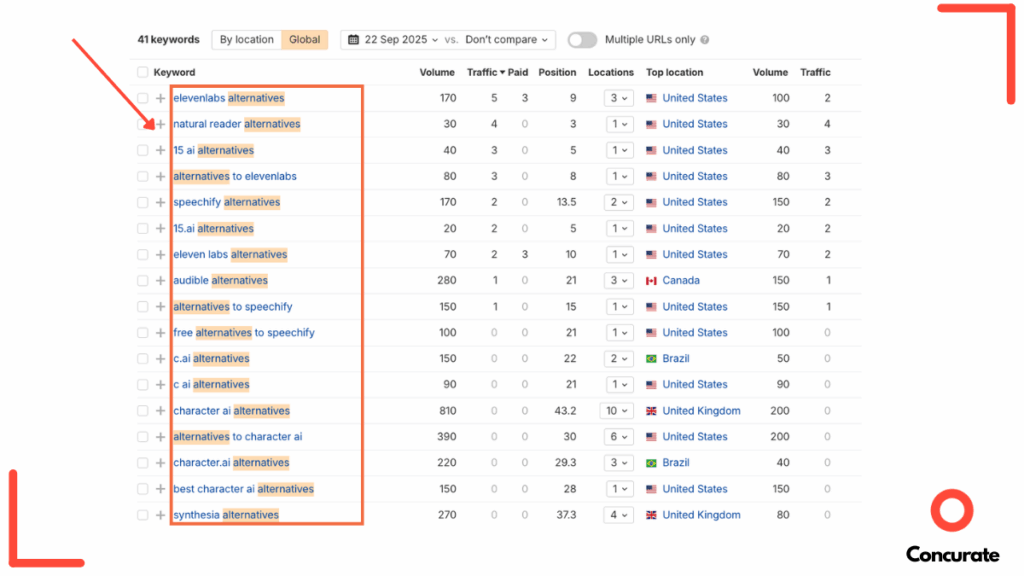The width and height of the screenshot is (1024, 576).
Task: Expand locations dropdown for audible alternatives
Action: [x=618, y=281]
